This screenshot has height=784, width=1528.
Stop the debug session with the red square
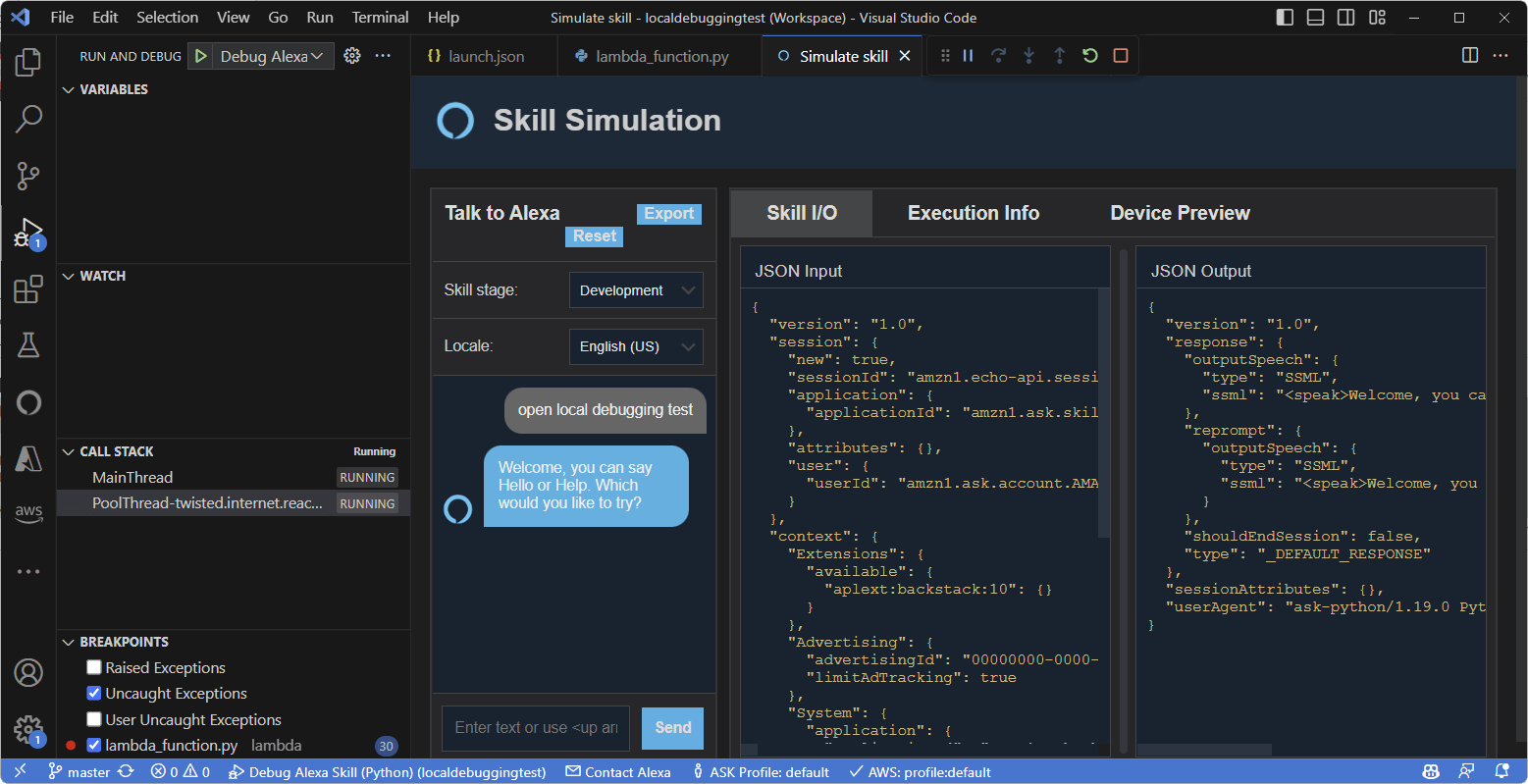click(x=1120, y=56)
